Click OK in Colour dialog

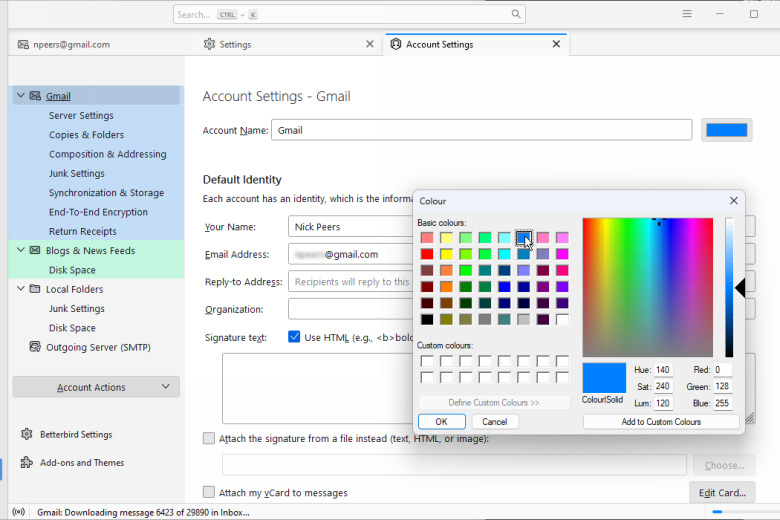coord(442,421)
